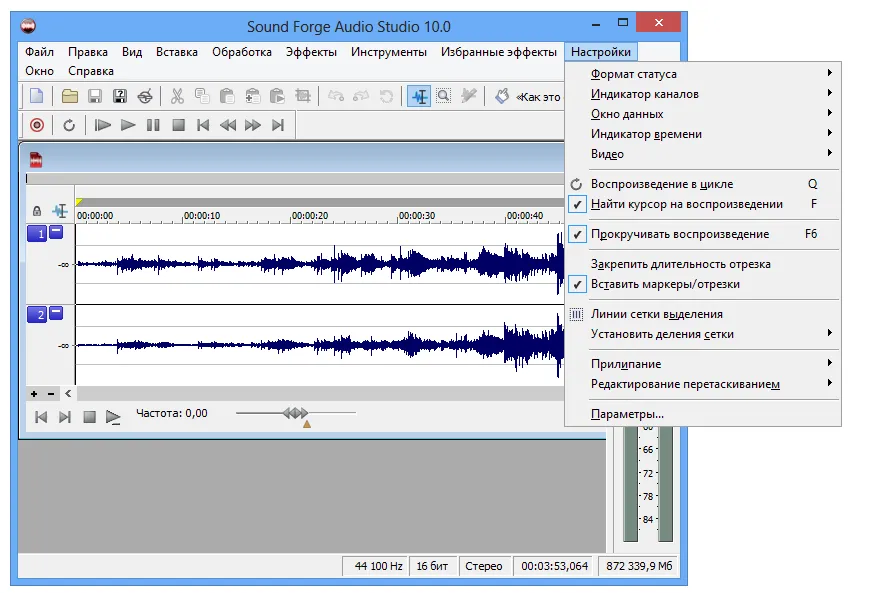Click Play in the transport bar

[x=128, y=125]
